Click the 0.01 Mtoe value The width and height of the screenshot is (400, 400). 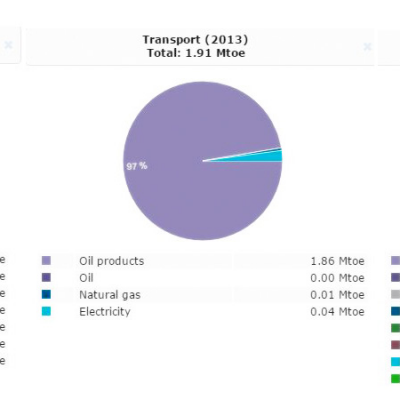[x=337, y=295]
